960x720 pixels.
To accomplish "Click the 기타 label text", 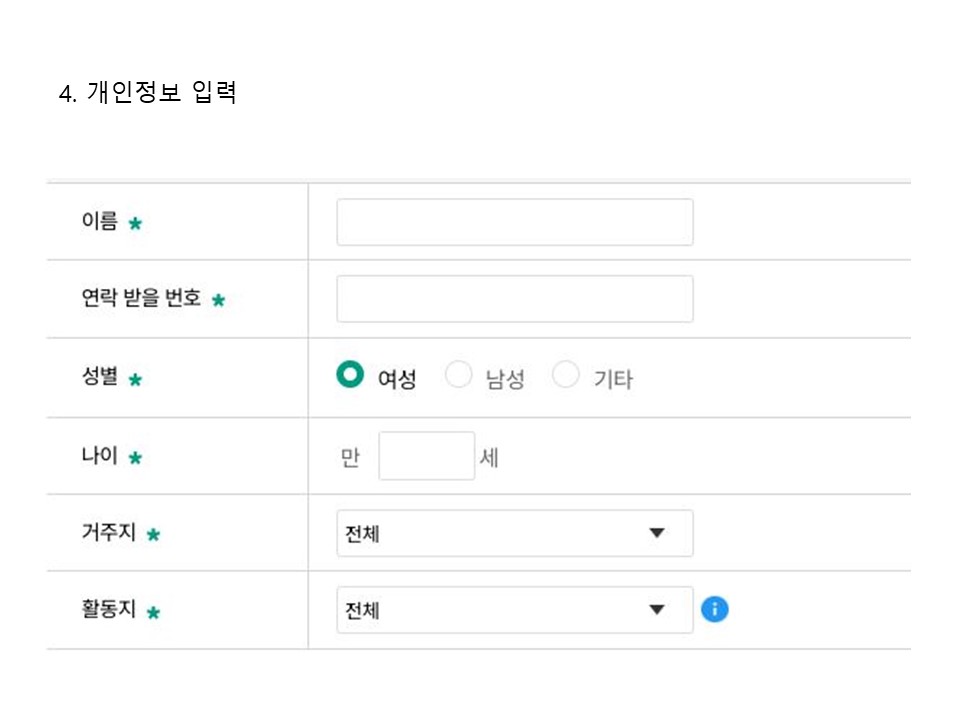I will pyautogui.click(x=613, y=380).
